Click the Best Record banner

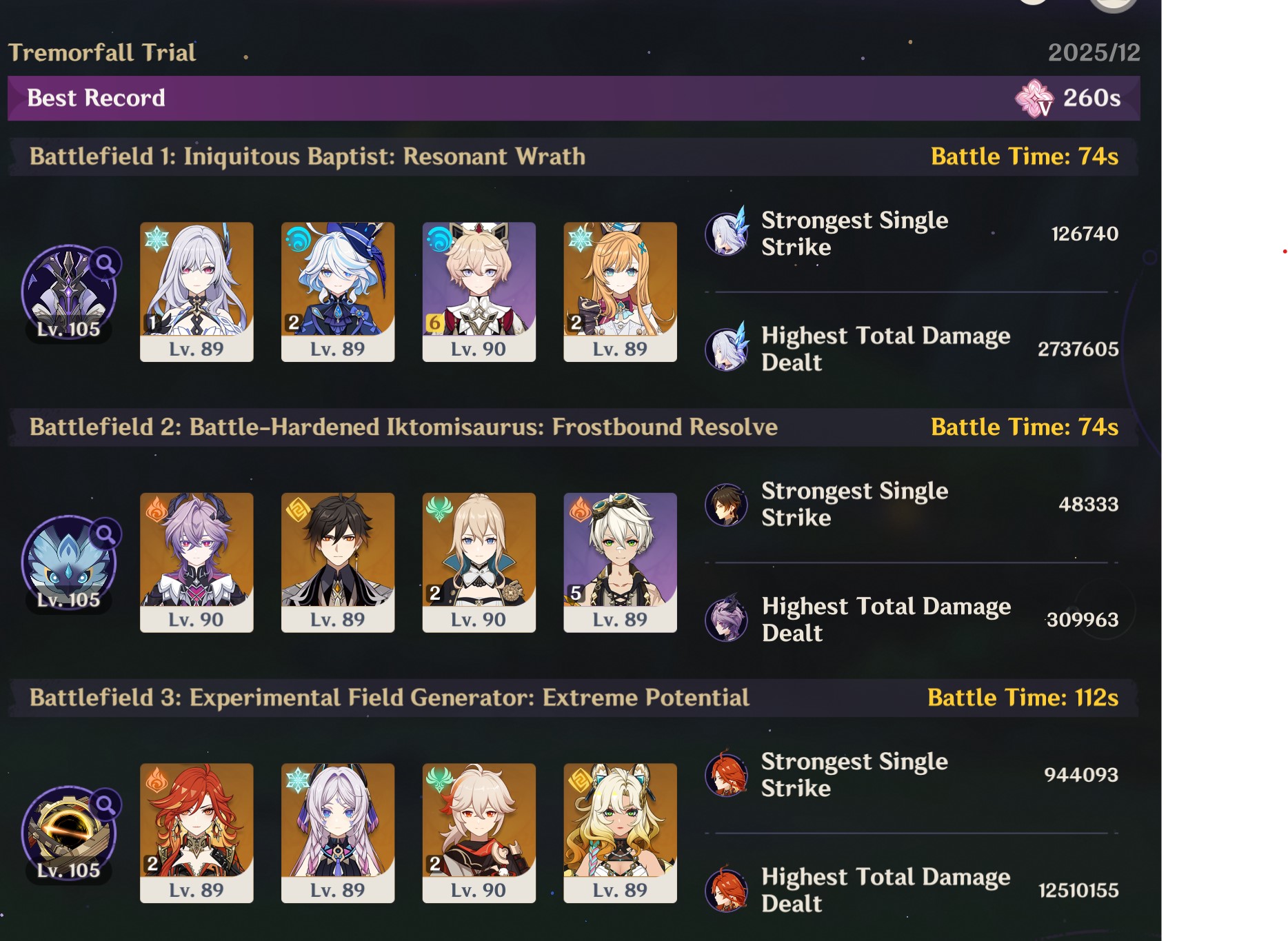pyautogui.click(x=574, y=98)
